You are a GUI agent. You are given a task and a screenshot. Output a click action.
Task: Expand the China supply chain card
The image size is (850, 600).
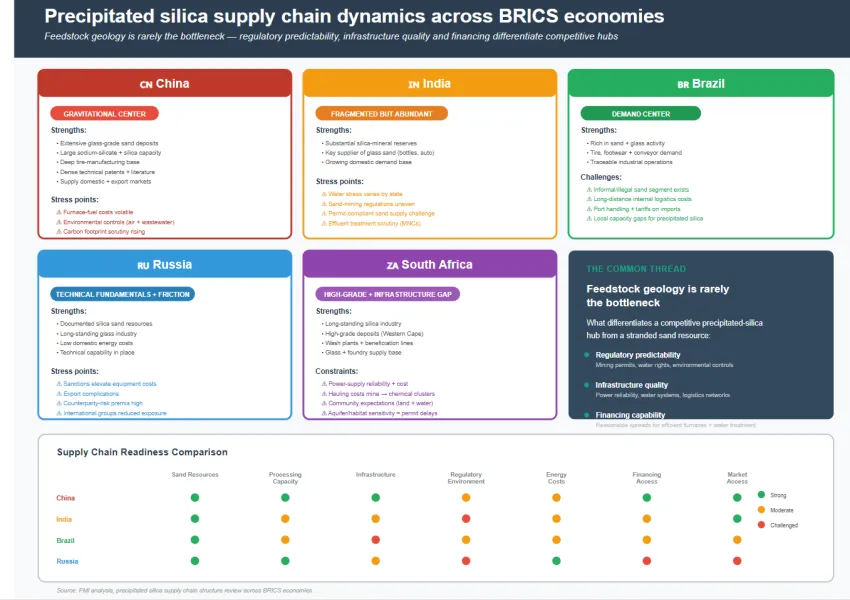click(x=164, y=83)
